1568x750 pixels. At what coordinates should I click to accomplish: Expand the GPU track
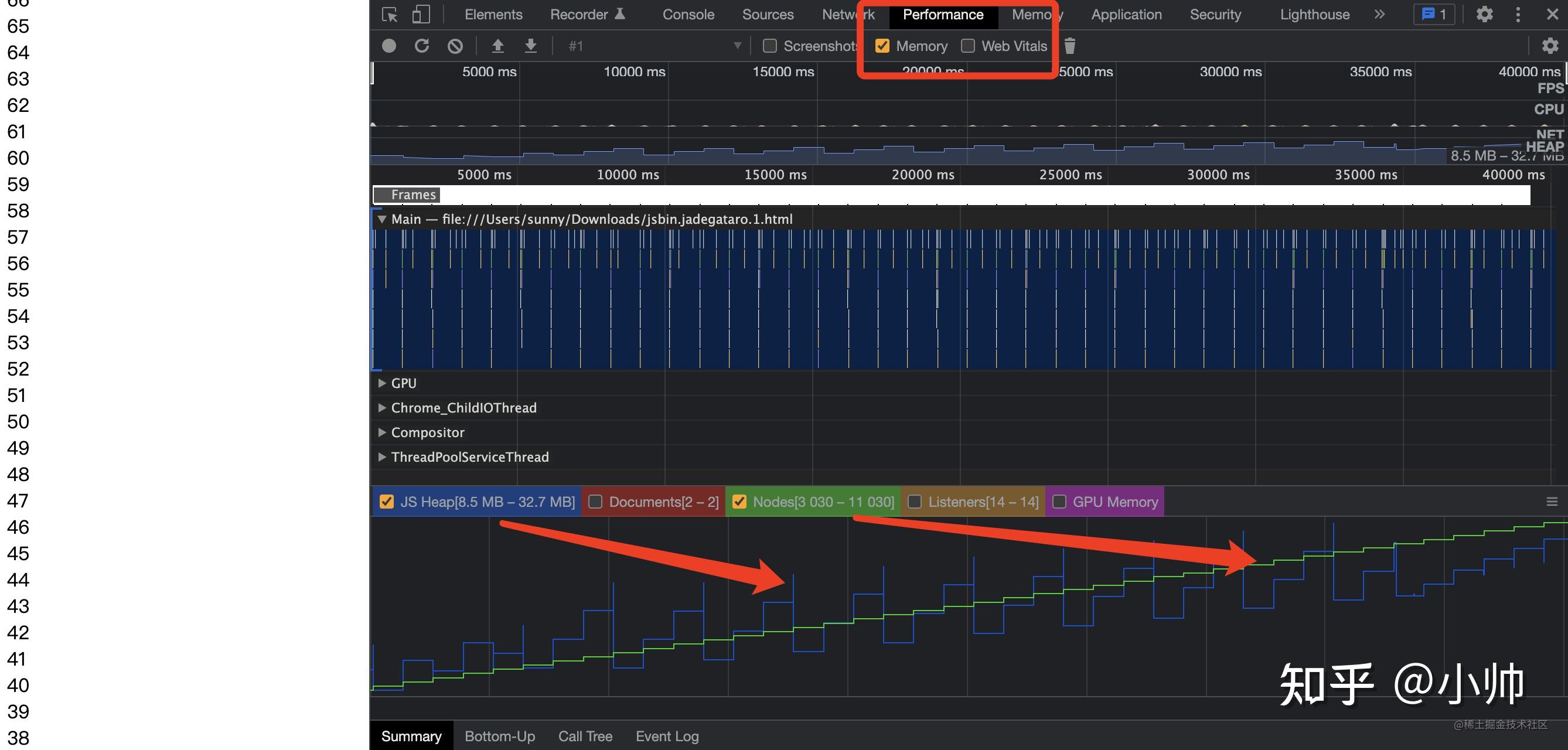coord(382,383)
